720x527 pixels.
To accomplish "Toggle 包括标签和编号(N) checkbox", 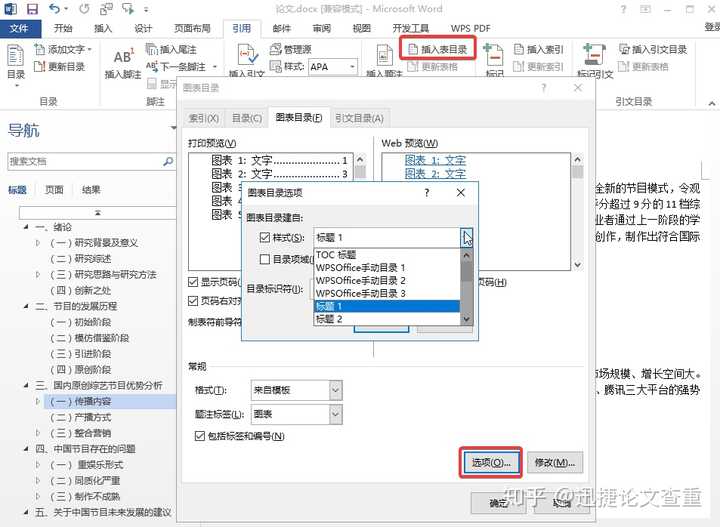I will click(x=200, y=436).
